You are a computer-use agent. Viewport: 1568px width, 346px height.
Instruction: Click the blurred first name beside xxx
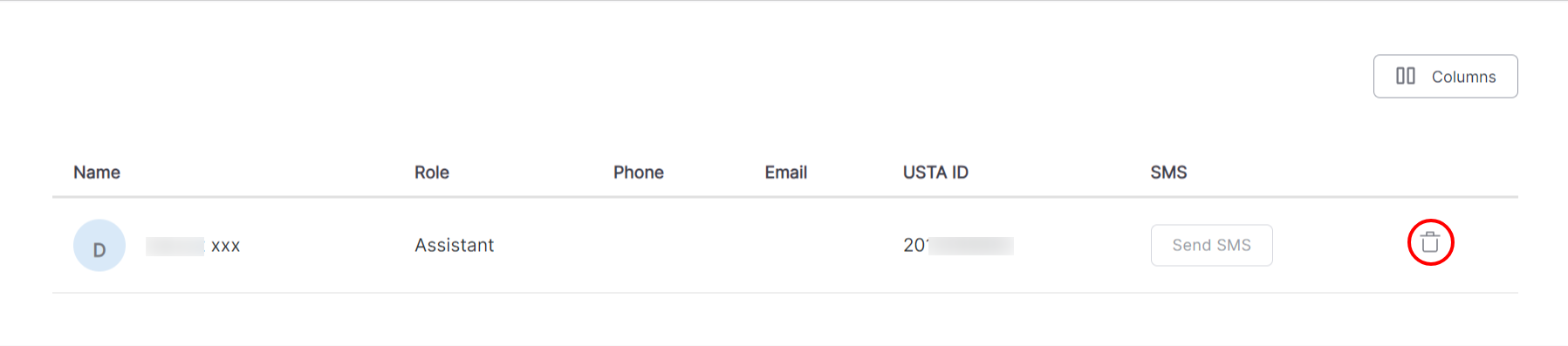[x=175, y=246]
